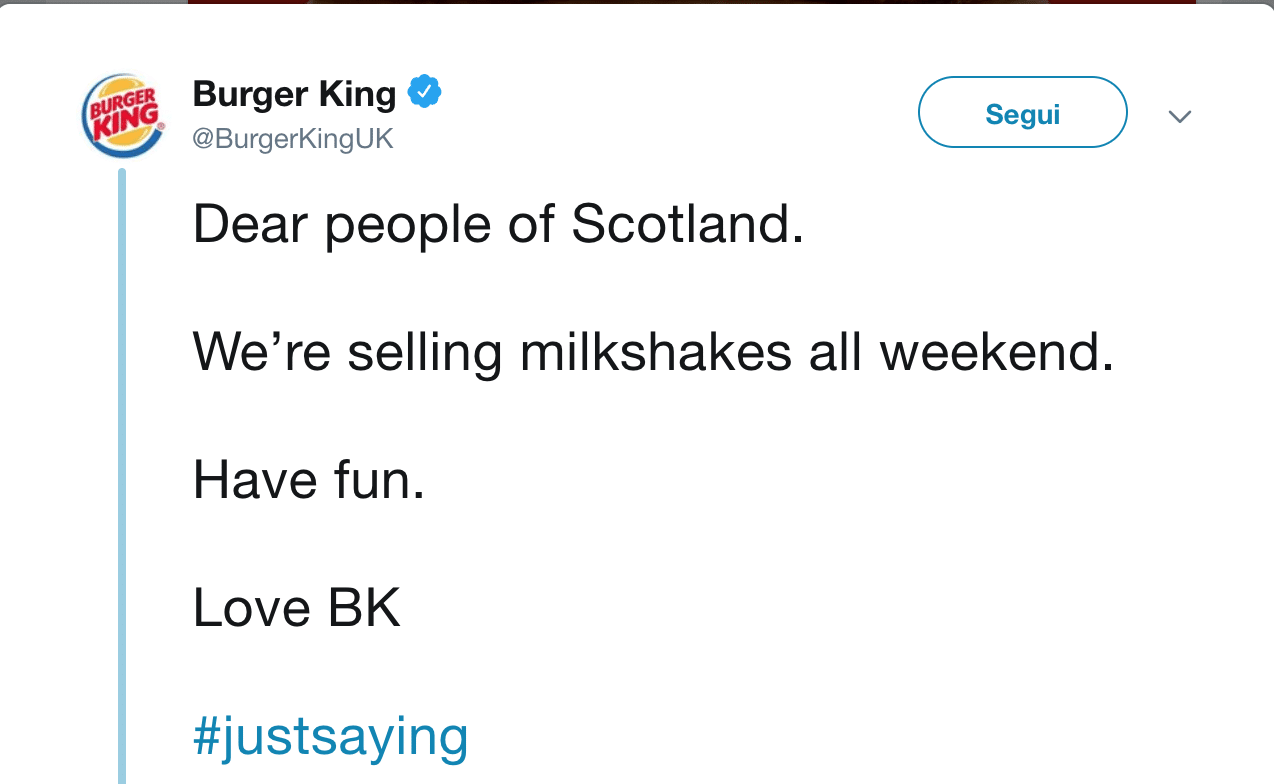Viewport: 1274px width, 784px height.
Task: Expand the tweet options chevron menu
Action: 1180,116
